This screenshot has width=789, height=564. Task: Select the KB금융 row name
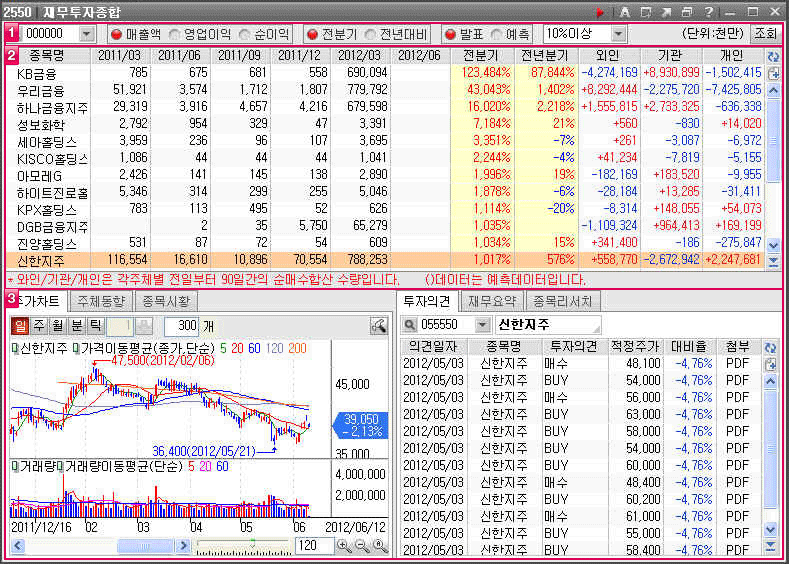coord(36,74)
